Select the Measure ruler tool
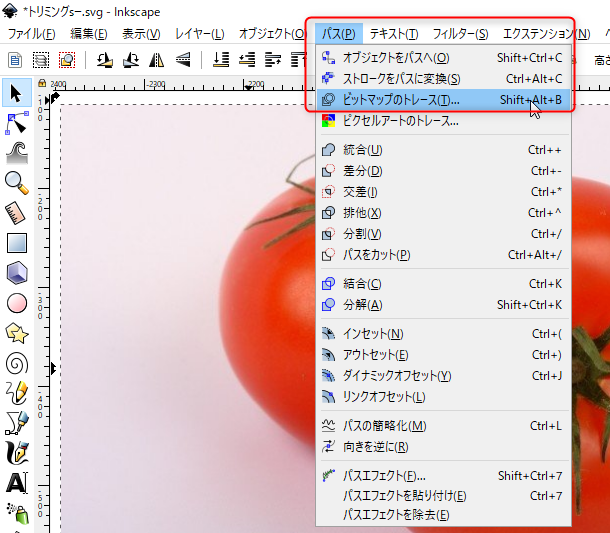610x533 pixels. coord(17,213)
